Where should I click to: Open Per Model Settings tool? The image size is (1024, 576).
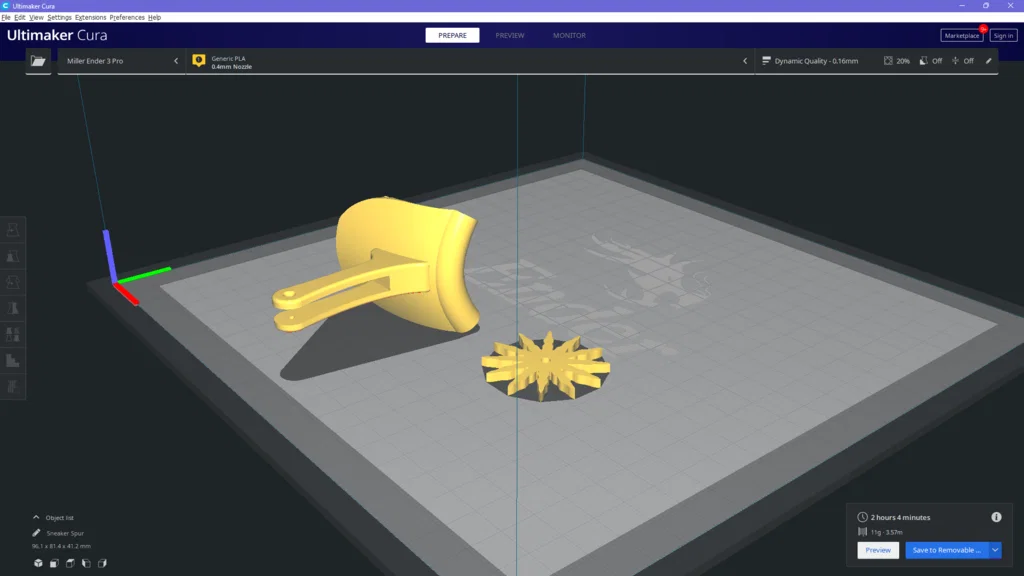point(12,334)
